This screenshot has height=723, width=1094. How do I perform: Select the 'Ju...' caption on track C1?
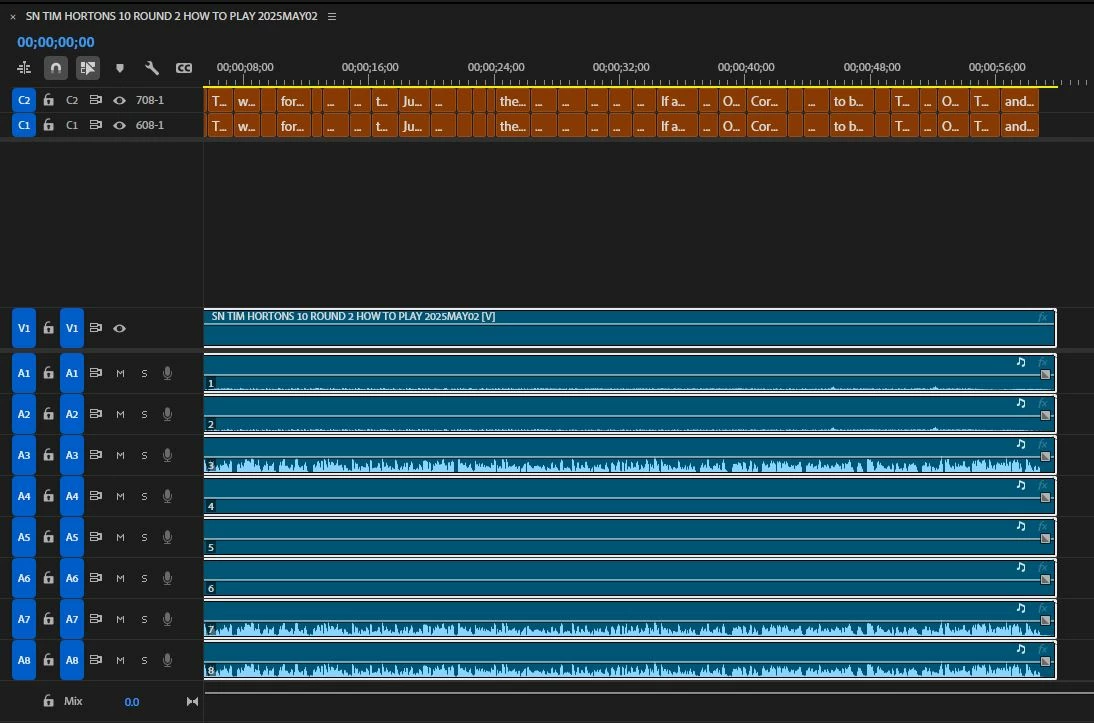(414, 126)
